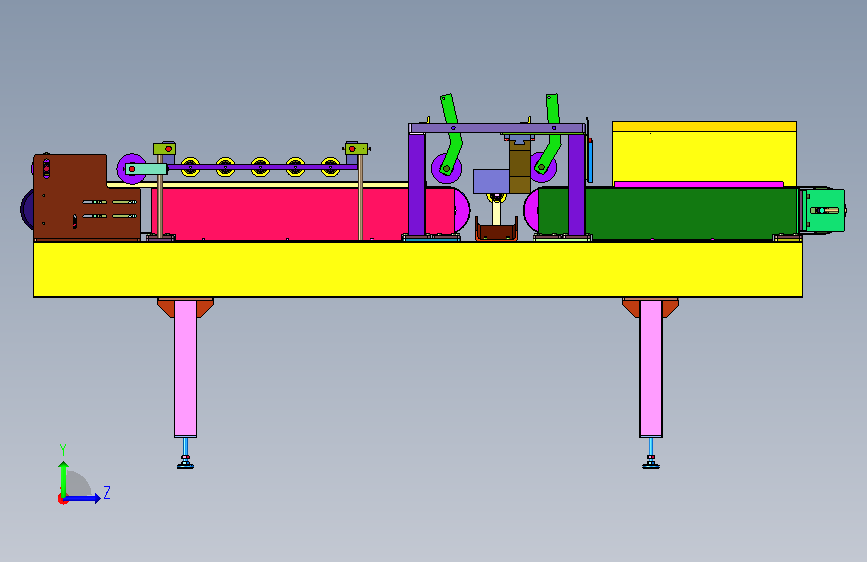This screenshot has height=562, width=867.
Task: Select purple roller under left green arm
Action: [x=446, y=169]
